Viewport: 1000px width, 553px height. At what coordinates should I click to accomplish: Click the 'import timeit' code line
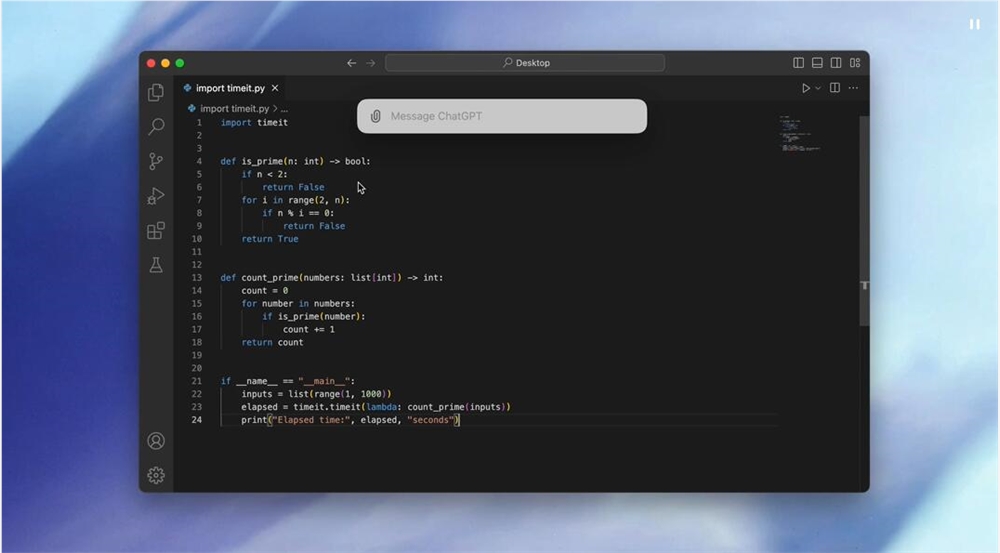(x=254, y=122)
